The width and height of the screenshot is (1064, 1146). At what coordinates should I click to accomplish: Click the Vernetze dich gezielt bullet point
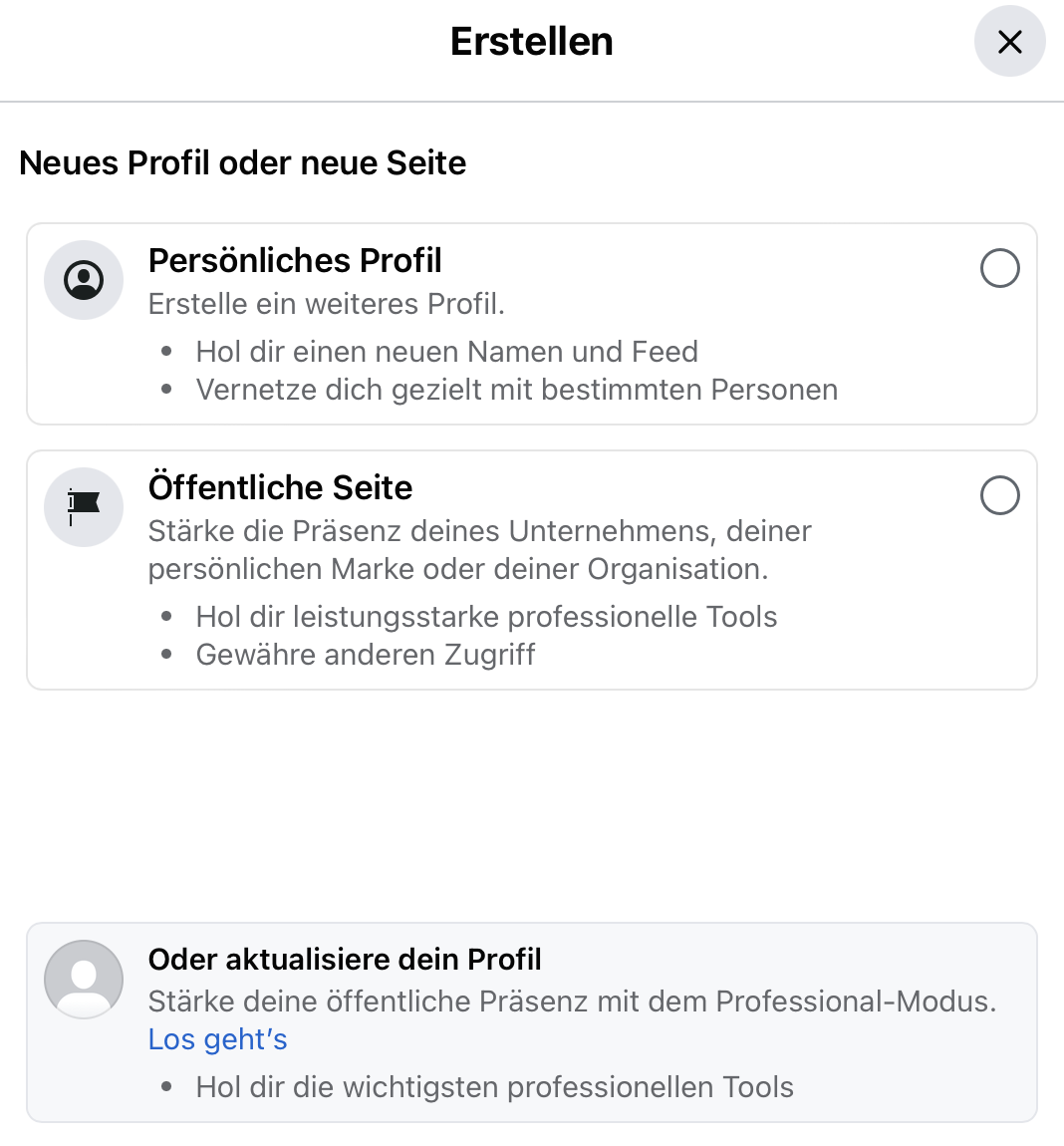(516, 390)
